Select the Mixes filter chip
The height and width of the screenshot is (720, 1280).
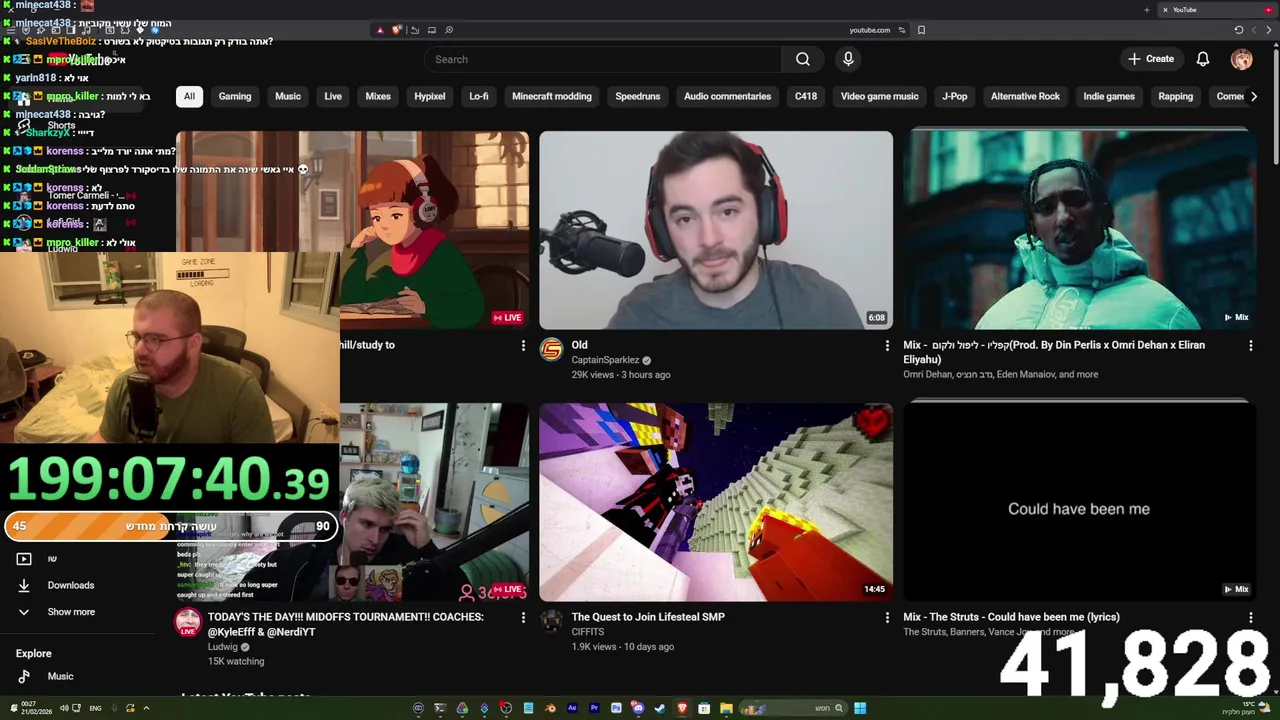[378, 96]
